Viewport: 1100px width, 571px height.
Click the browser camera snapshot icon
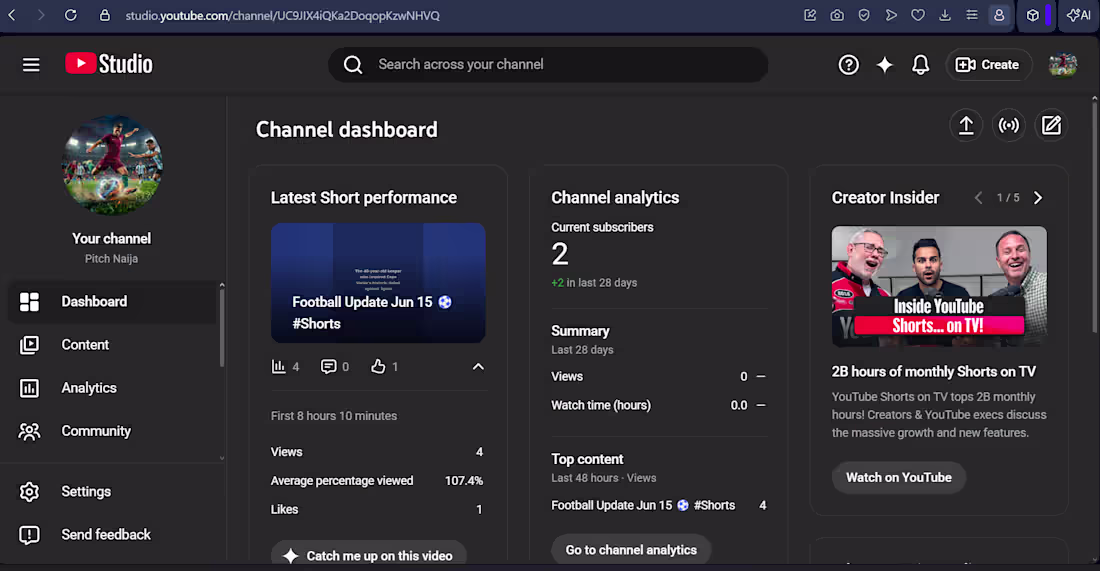tap(837, 15)
